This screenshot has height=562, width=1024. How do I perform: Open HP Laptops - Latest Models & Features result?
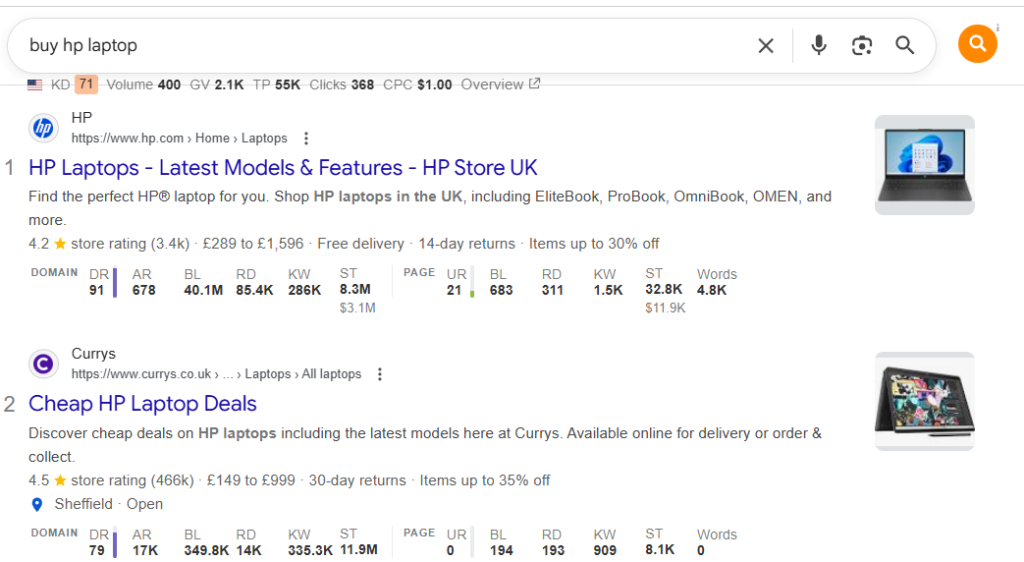(x=283, y=168)
